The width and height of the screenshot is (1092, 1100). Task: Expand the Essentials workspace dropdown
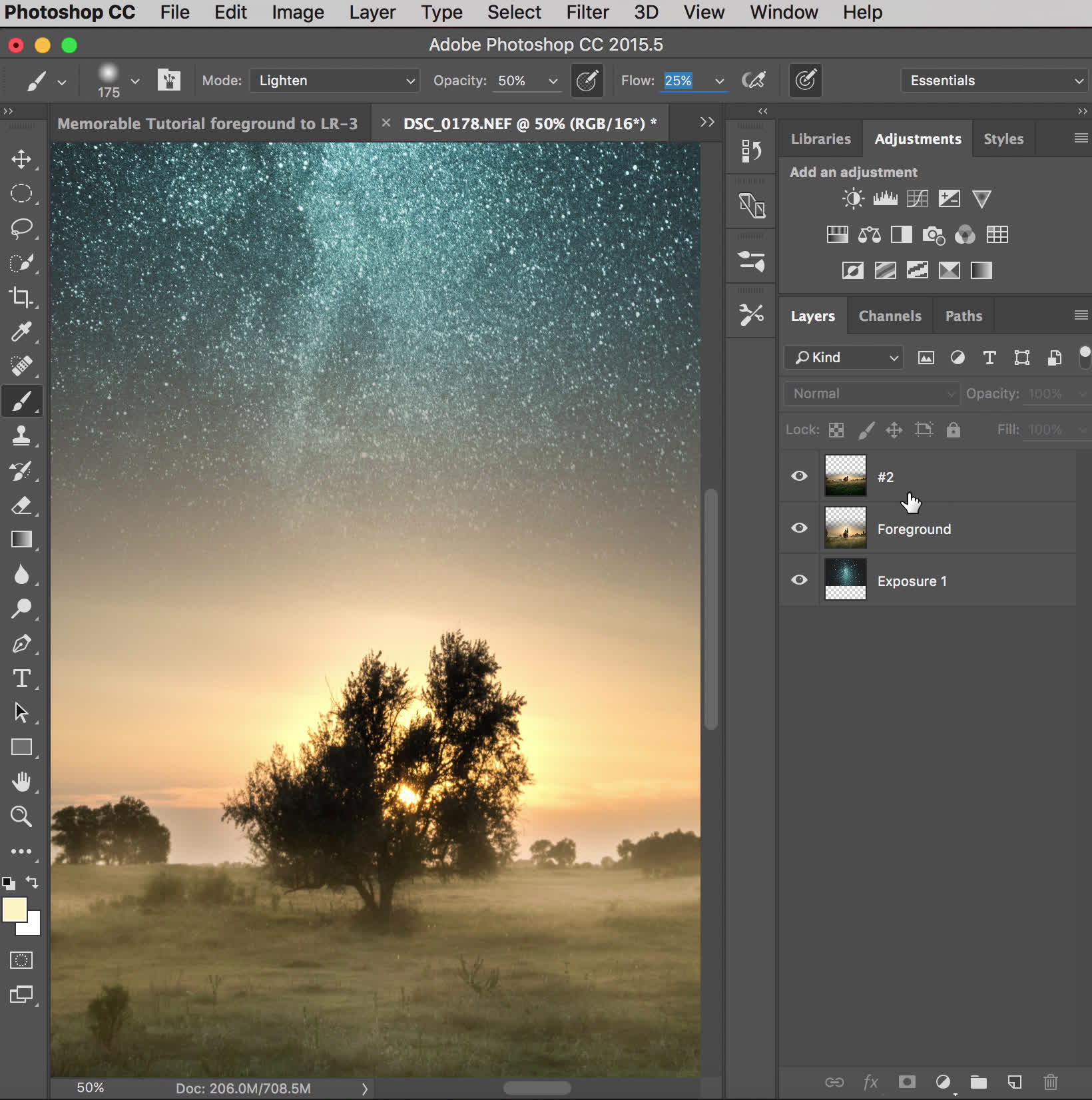click(x=995, y=81)
